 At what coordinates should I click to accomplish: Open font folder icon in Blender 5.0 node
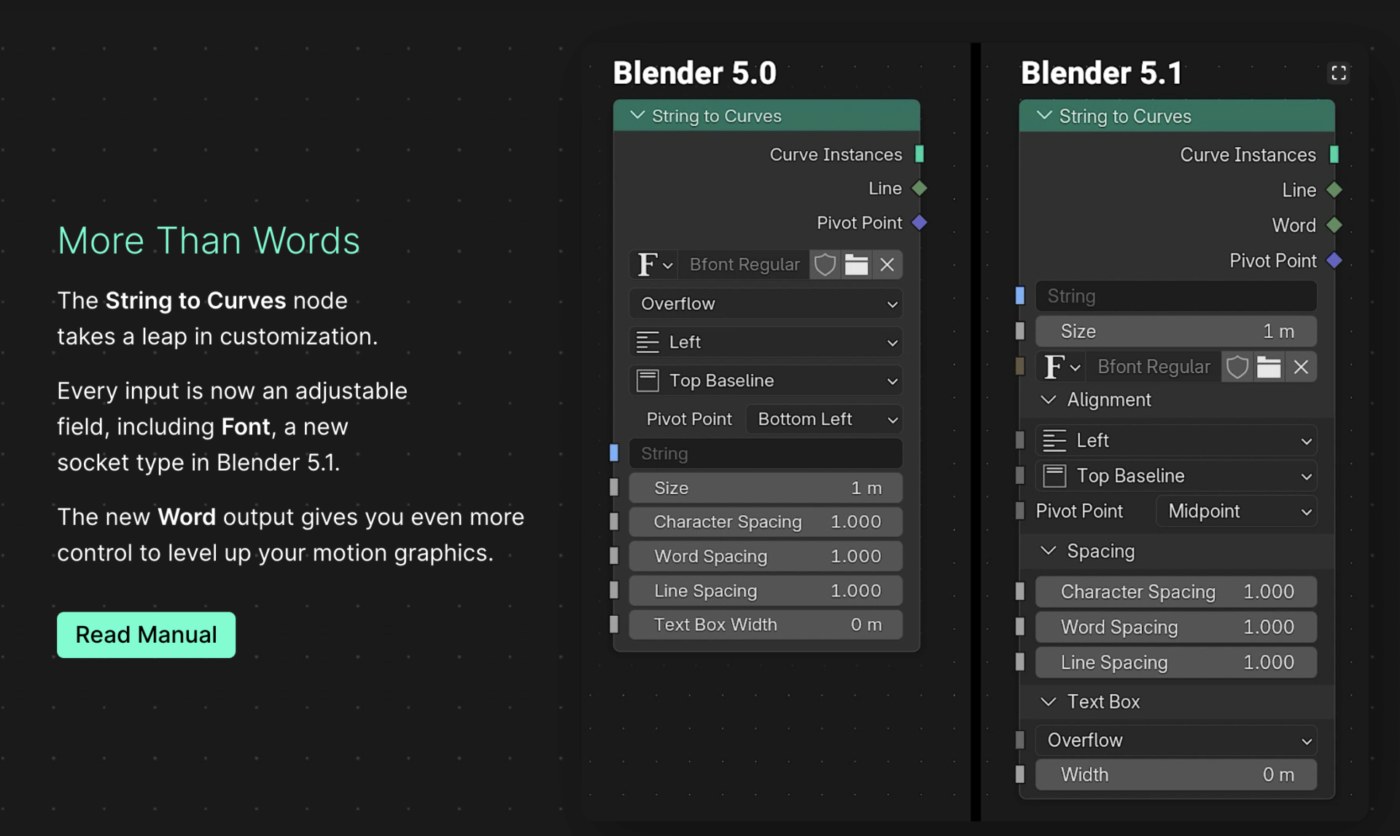[x=856, y=264]
